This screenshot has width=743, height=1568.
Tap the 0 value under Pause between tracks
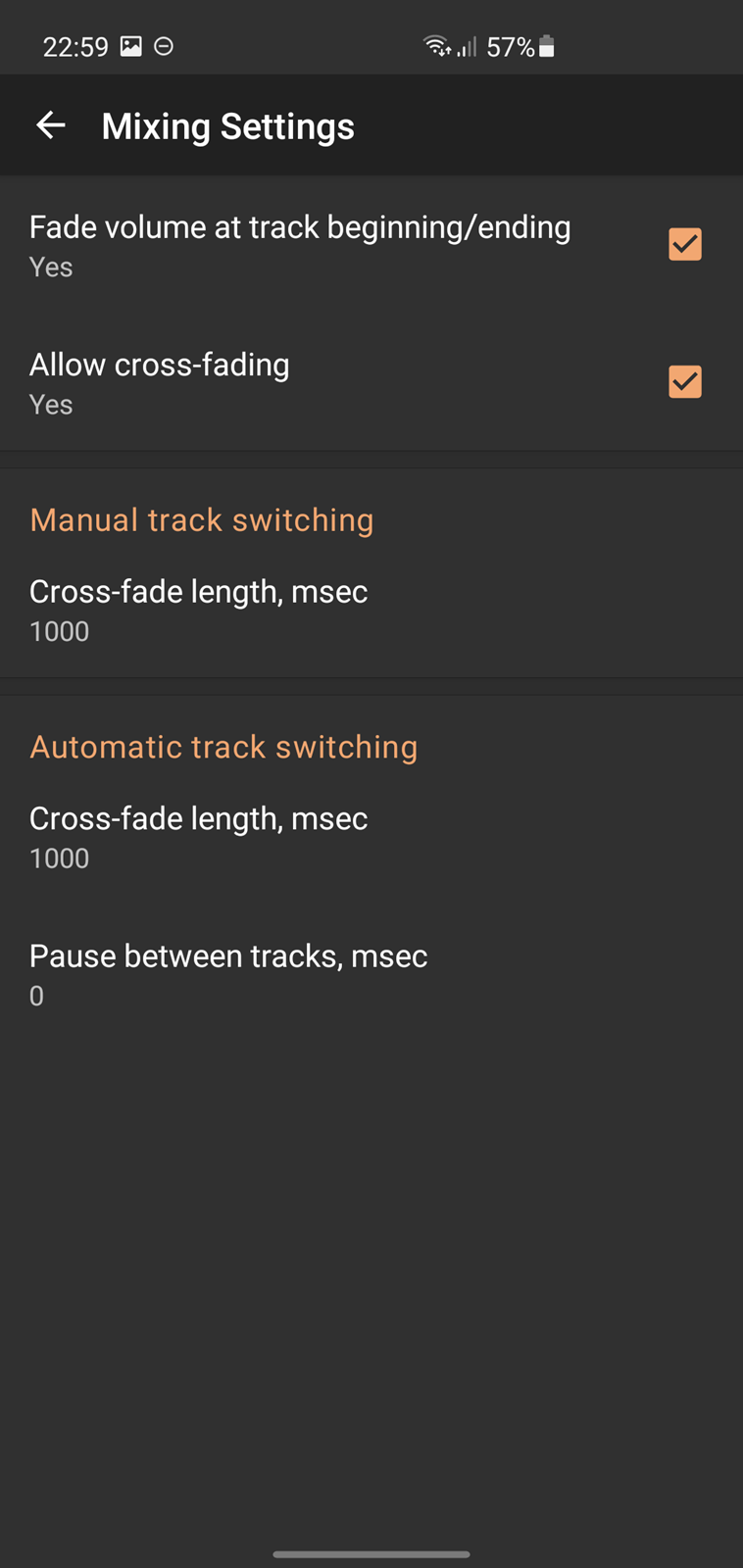pyautogui.click(x=36, y=996)
